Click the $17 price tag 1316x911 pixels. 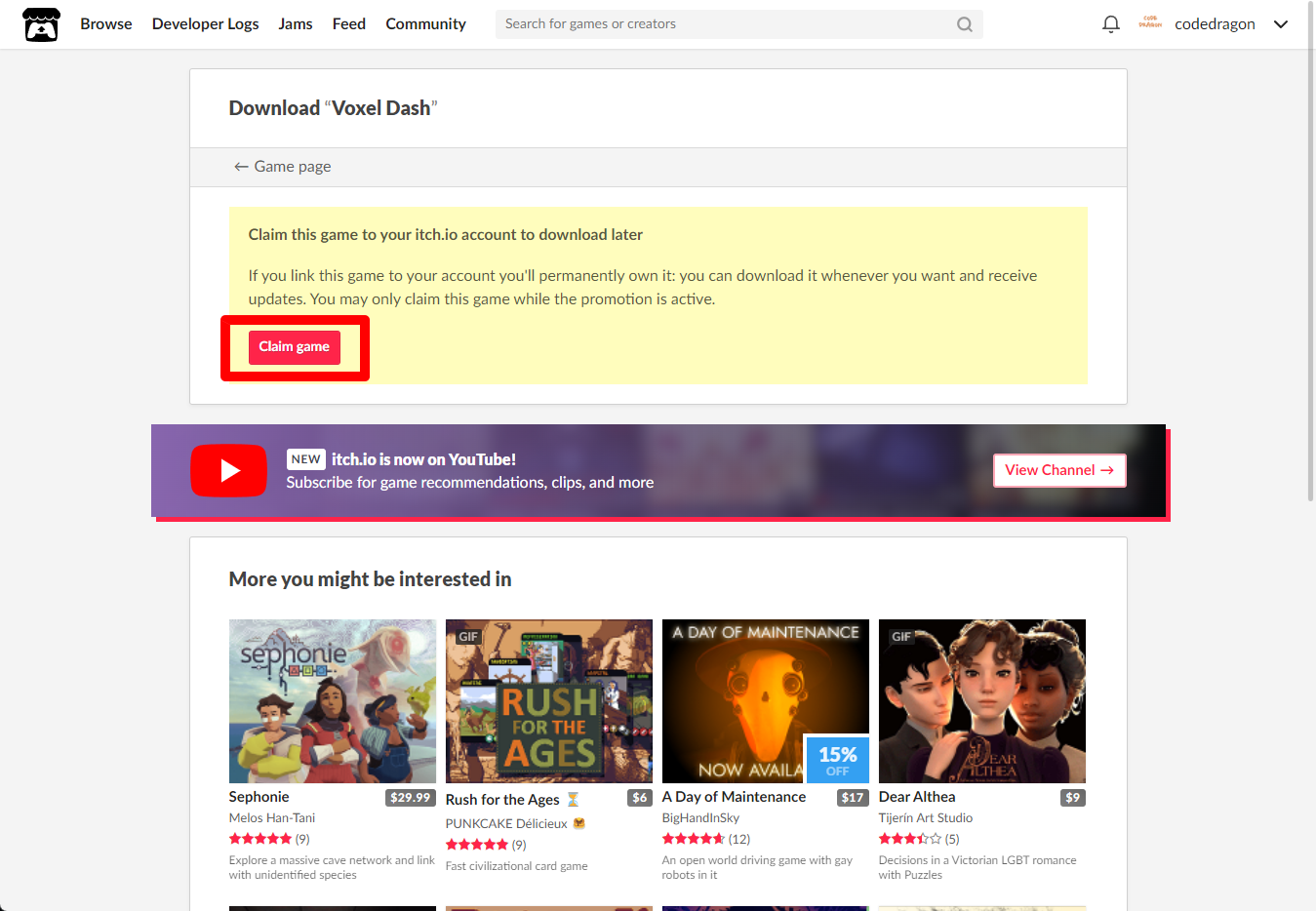[x=853, y=798]
